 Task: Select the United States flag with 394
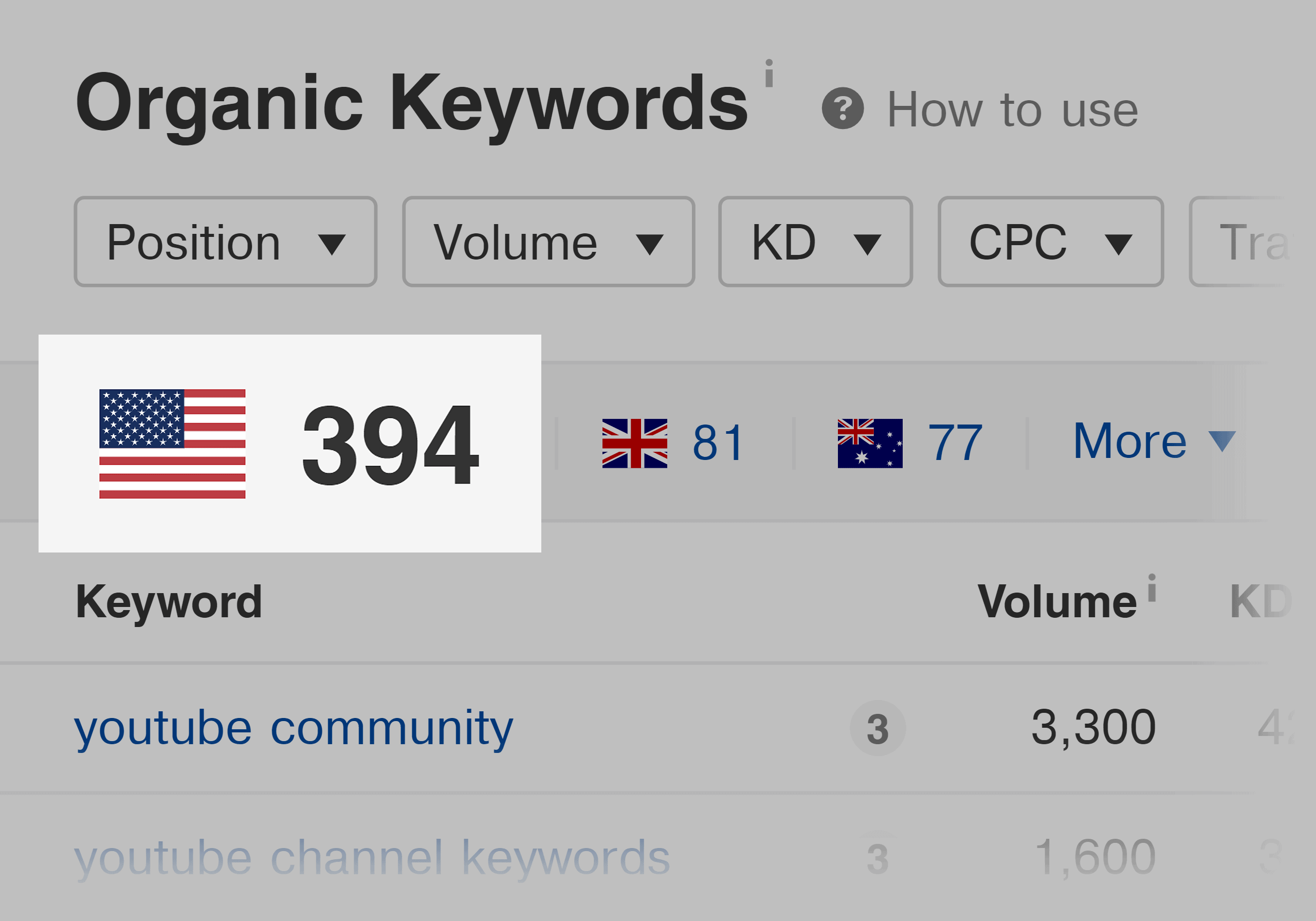click(289, 443)
